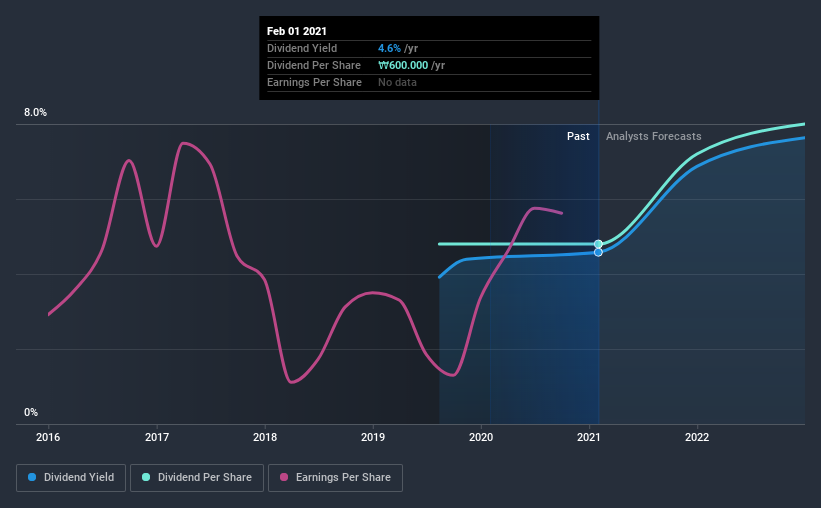
Task: Click the 2016 x-axis label
Action: tap(48, 437)
